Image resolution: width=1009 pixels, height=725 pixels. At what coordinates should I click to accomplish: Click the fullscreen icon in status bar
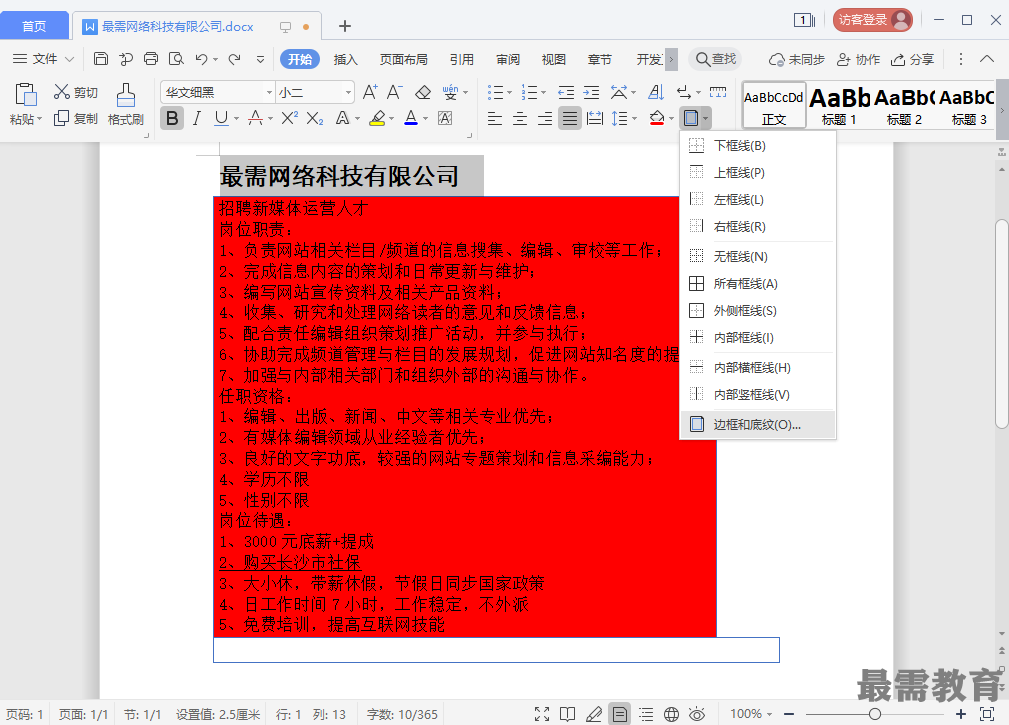[x=542, y=714]
